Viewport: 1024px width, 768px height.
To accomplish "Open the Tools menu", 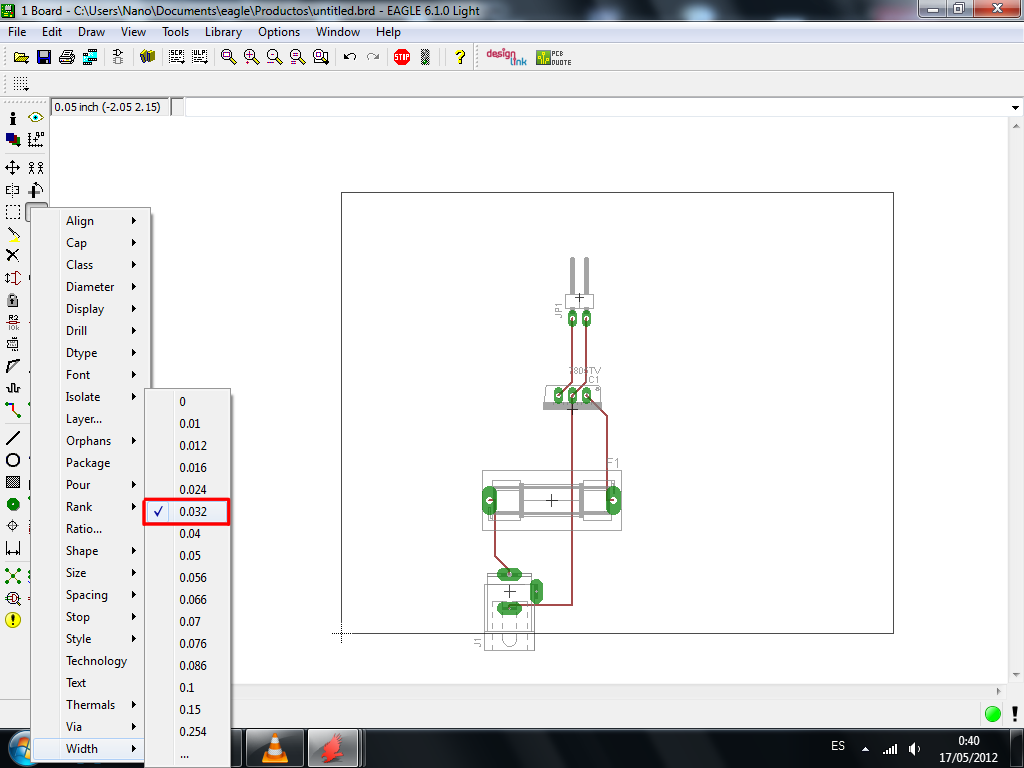I will pos(175,32).
